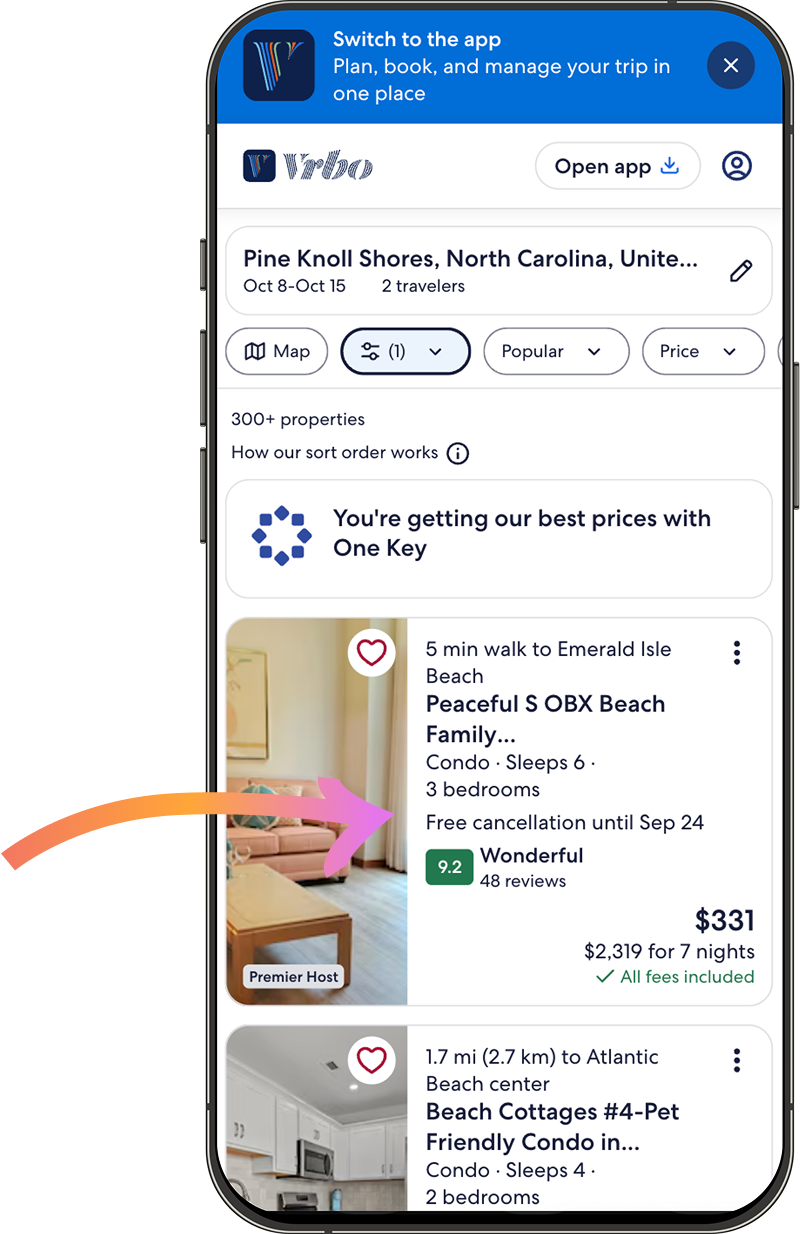Dismiss the Switch to the app banner

point(731,66)
